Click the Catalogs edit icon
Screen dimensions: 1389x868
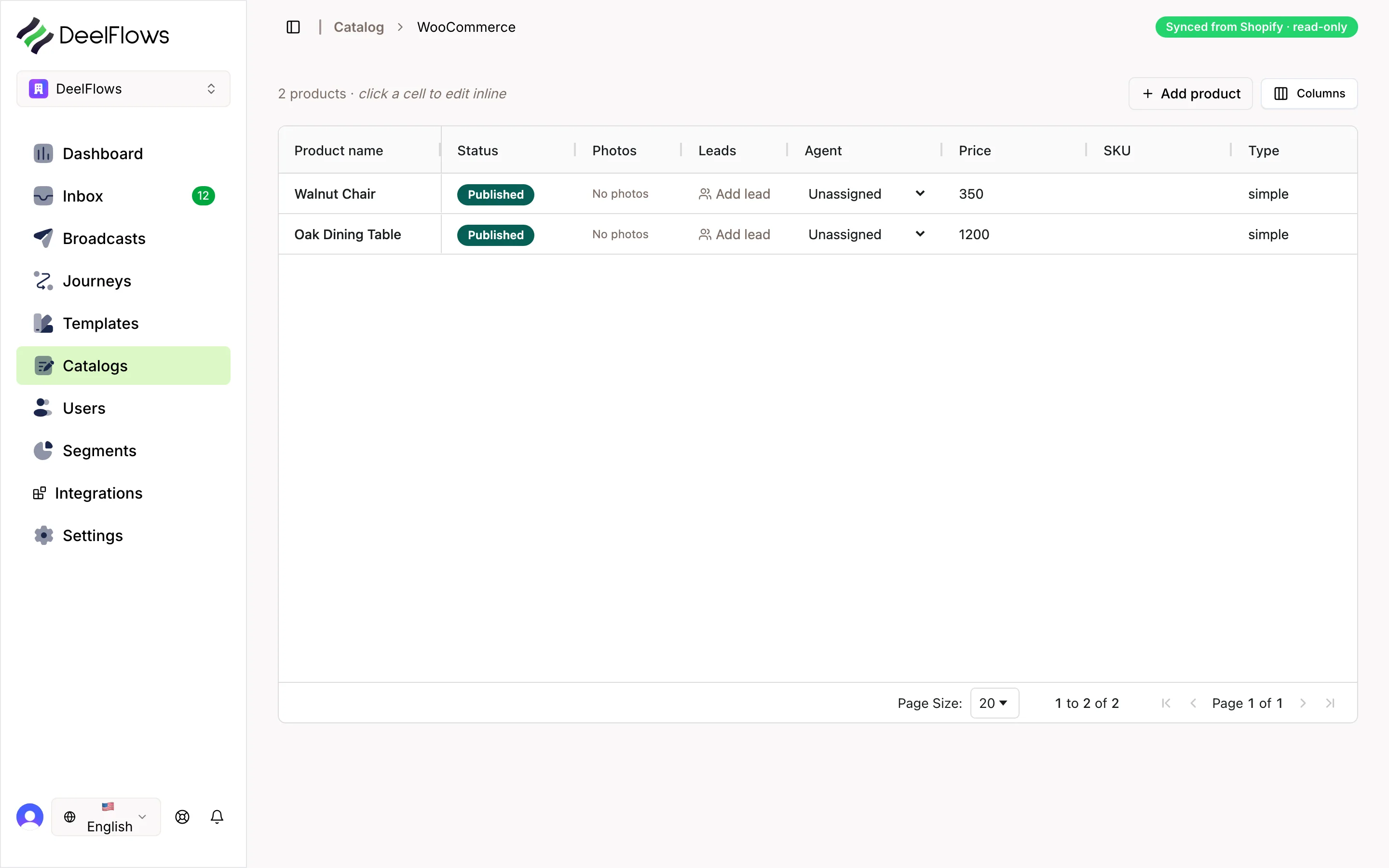pos(43,366)
